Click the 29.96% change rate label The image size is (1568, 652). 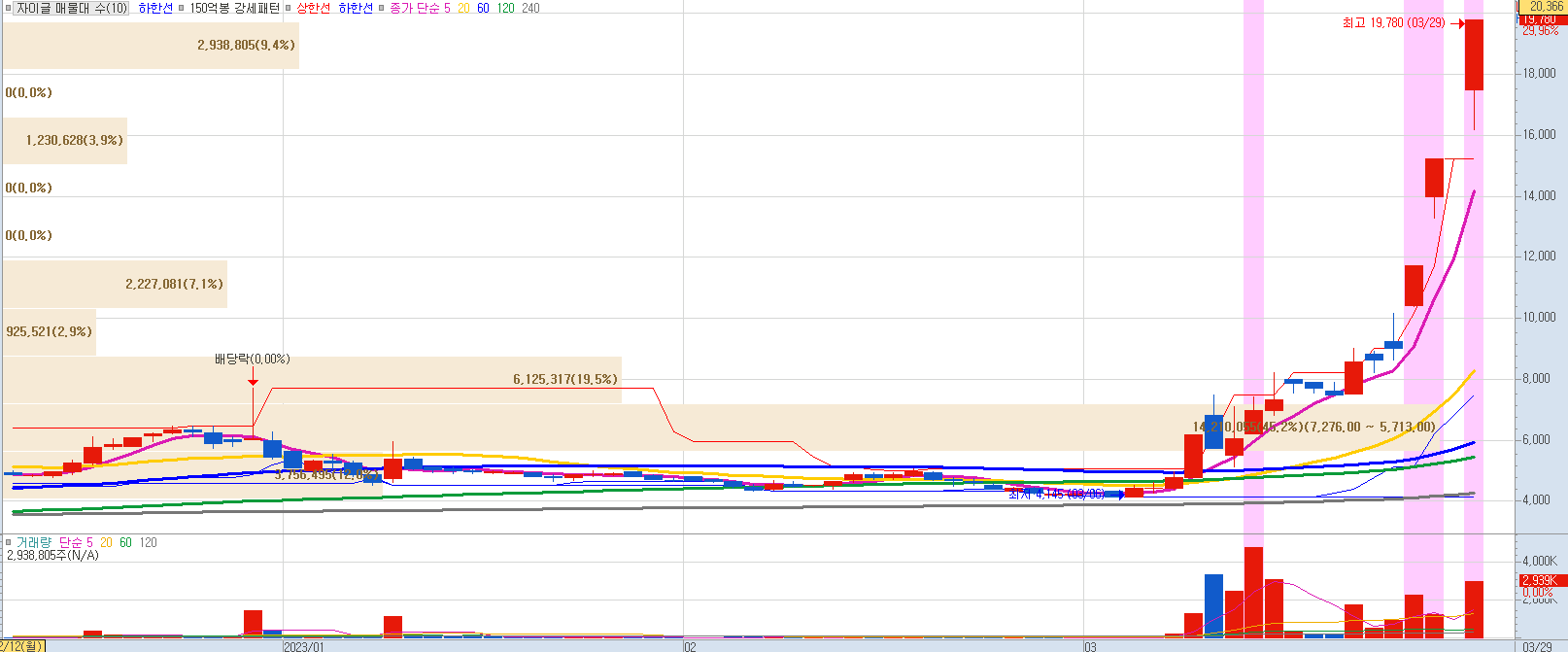pyautogui.click(x=1541, y=30)
